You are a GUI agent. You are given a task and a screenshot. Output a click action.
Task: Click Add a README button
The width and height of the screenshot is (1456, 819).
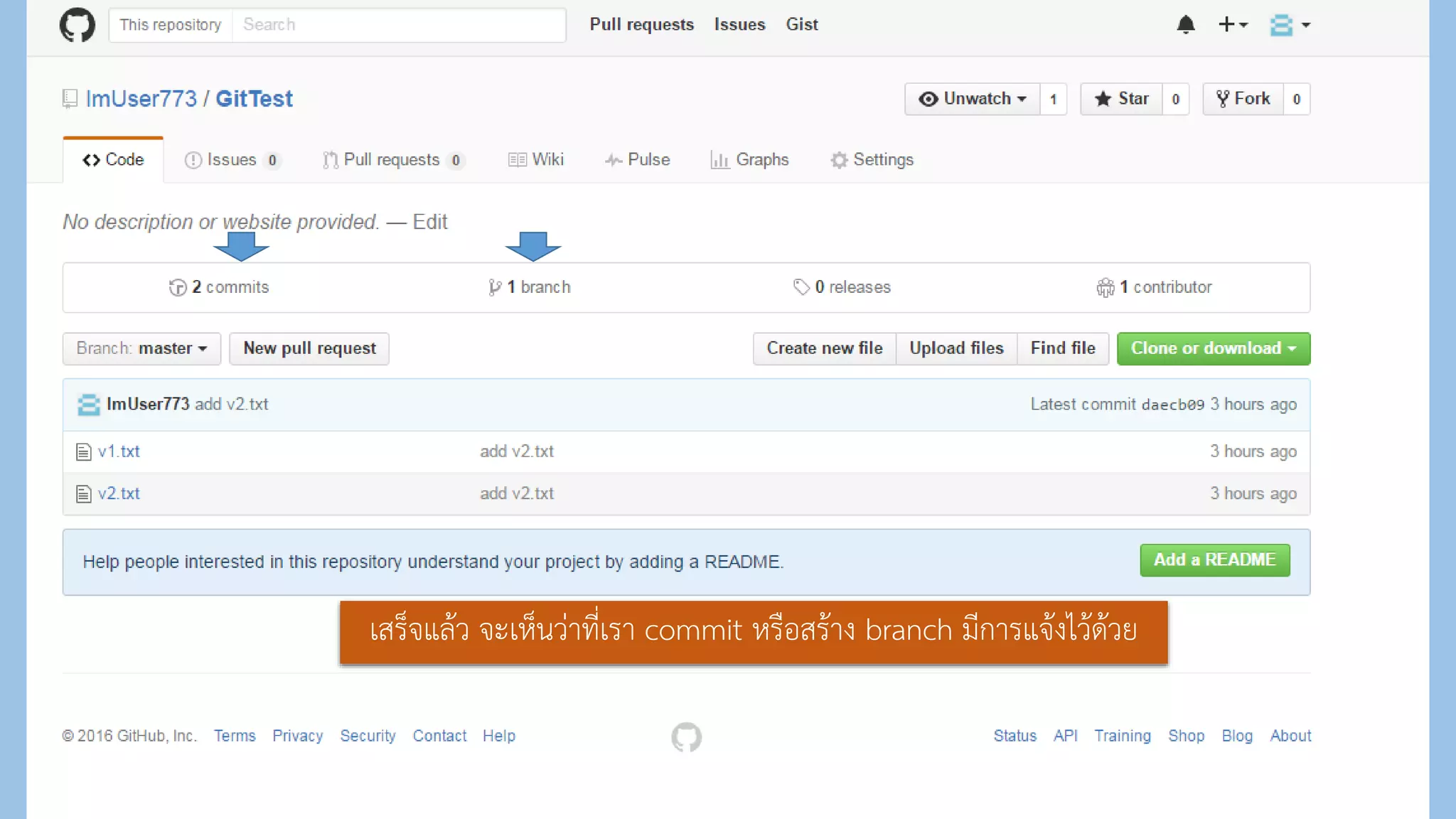pyautogui.click(x=1215, y=560)
